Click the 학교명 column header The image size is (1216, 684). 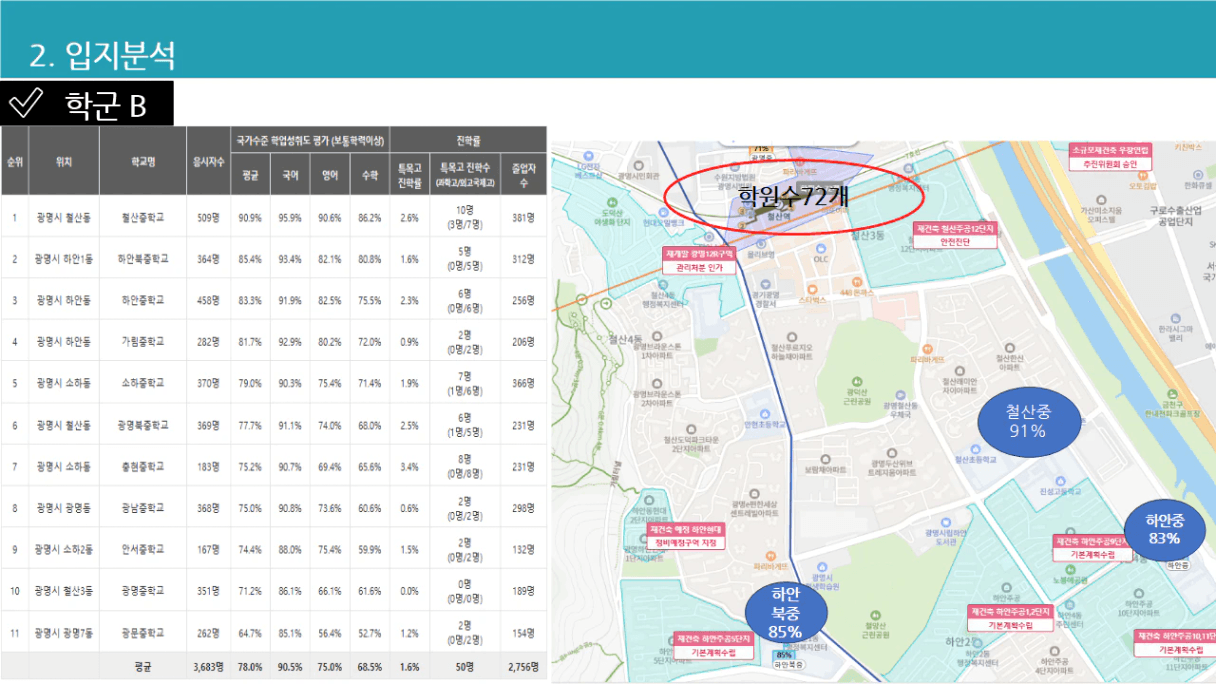(x=142, y=160)
